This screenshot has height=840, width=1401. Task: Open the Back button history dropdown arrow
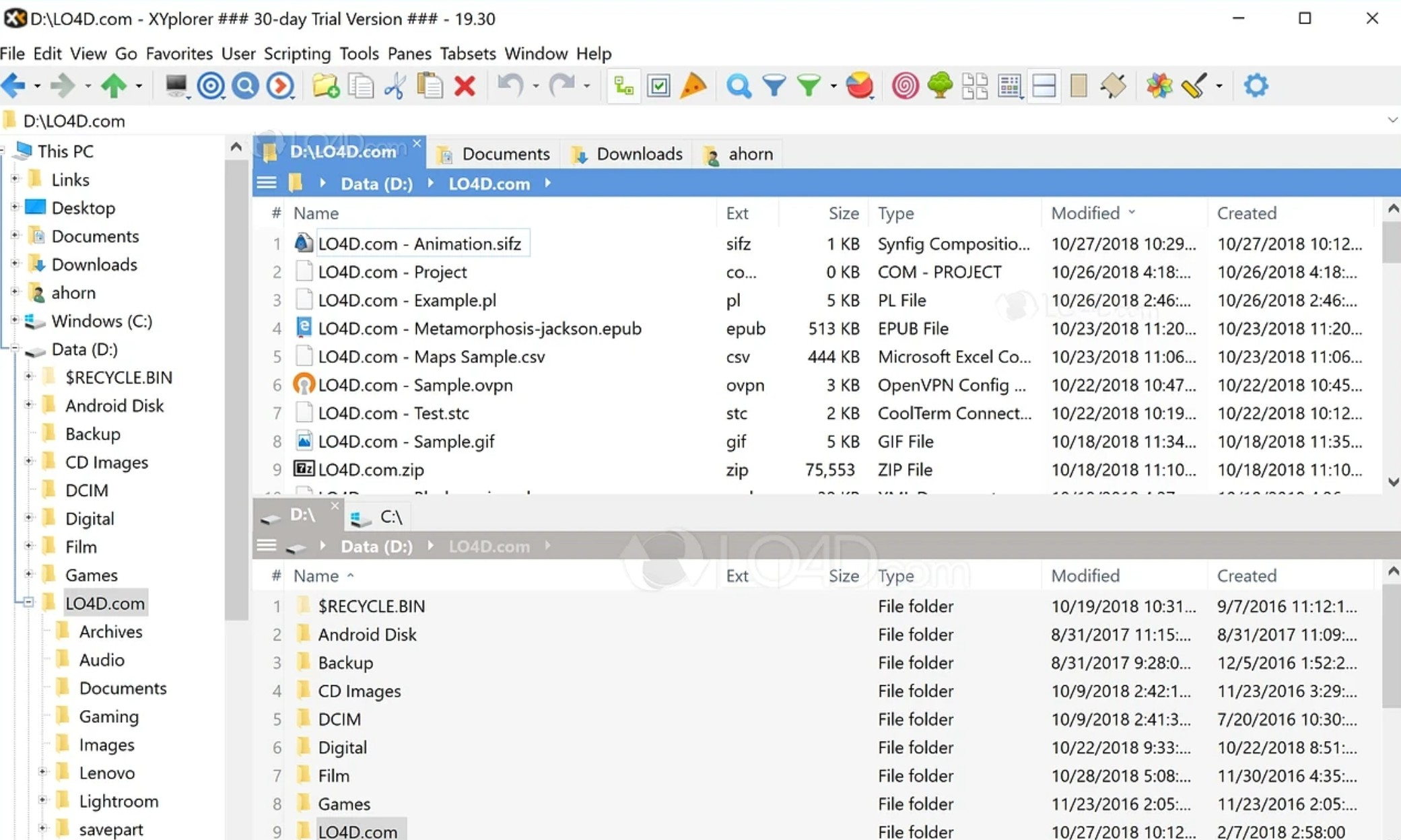click(x=37, y=86)
